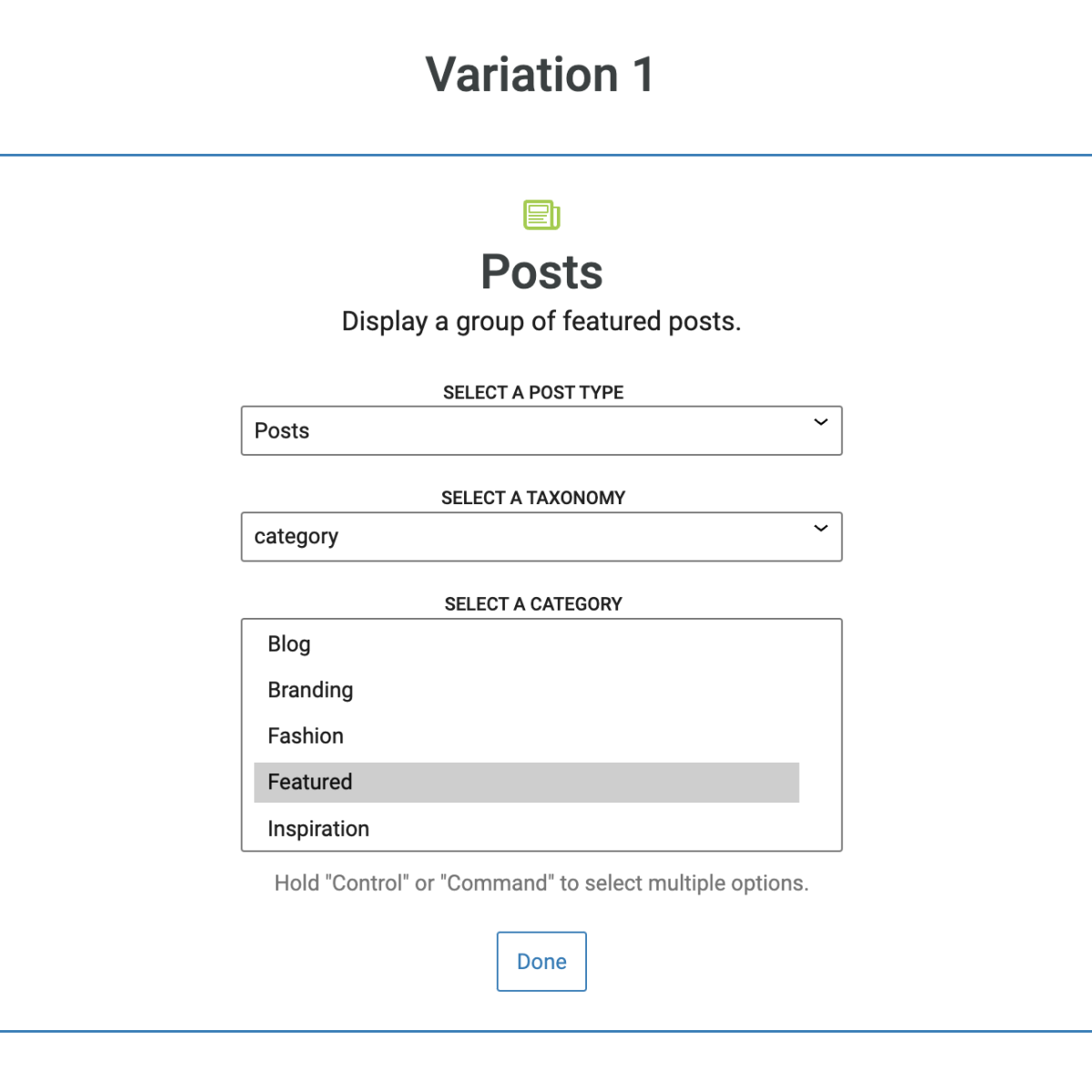
Task: Click the green Posts newspaper icon
Action: (541, 215)
